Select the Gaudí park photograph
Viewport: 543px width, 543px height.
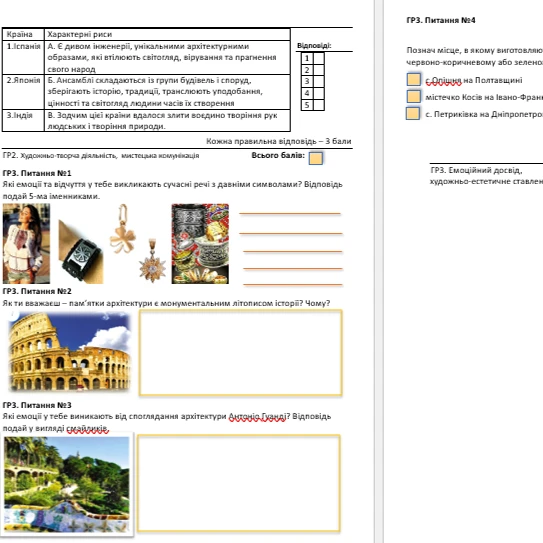67,484
